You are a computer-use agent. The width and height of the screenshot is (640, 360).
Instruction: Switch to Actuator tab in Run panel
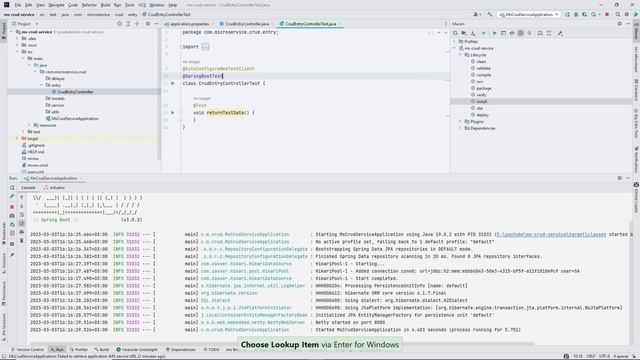(54, 188)
